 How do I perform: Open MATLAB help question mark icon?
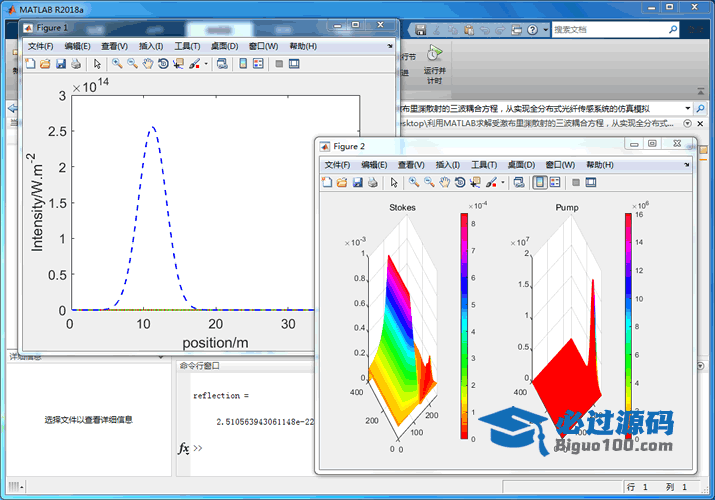(533, 30)
